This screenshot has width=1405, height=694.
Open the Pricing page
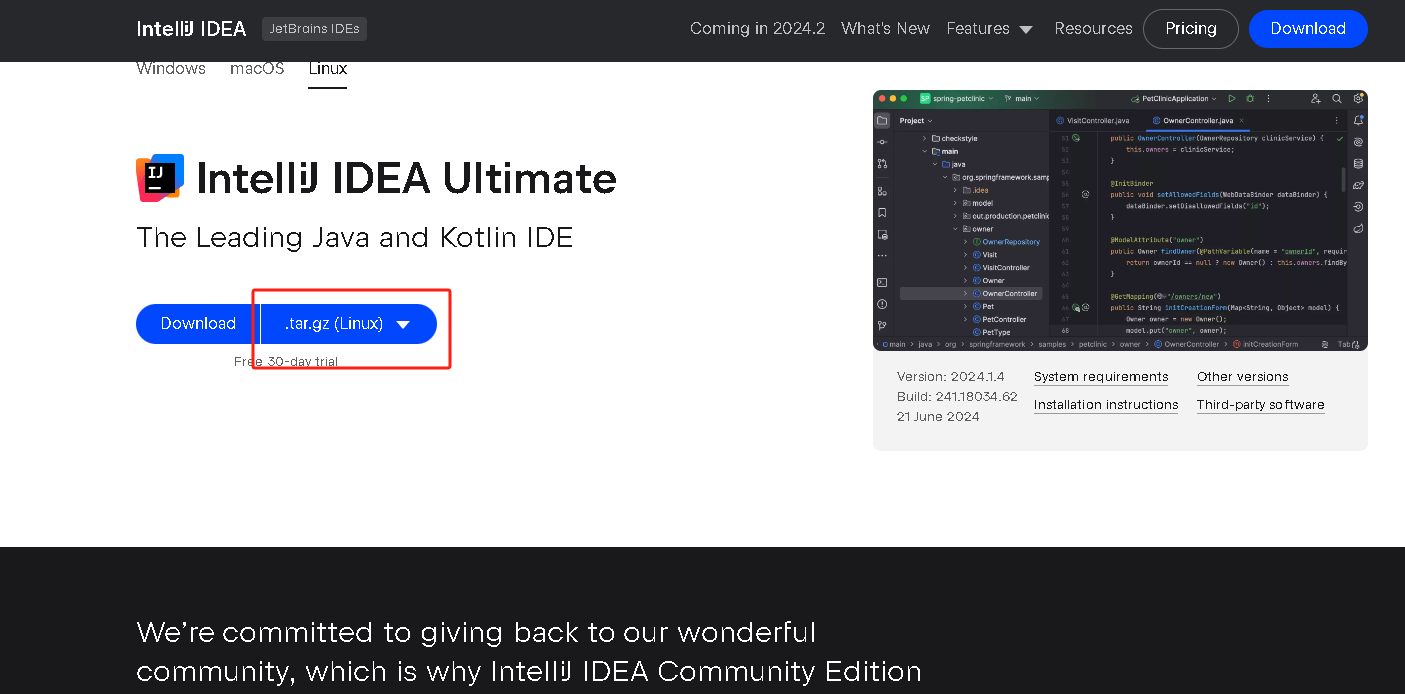coord(1190,29)
